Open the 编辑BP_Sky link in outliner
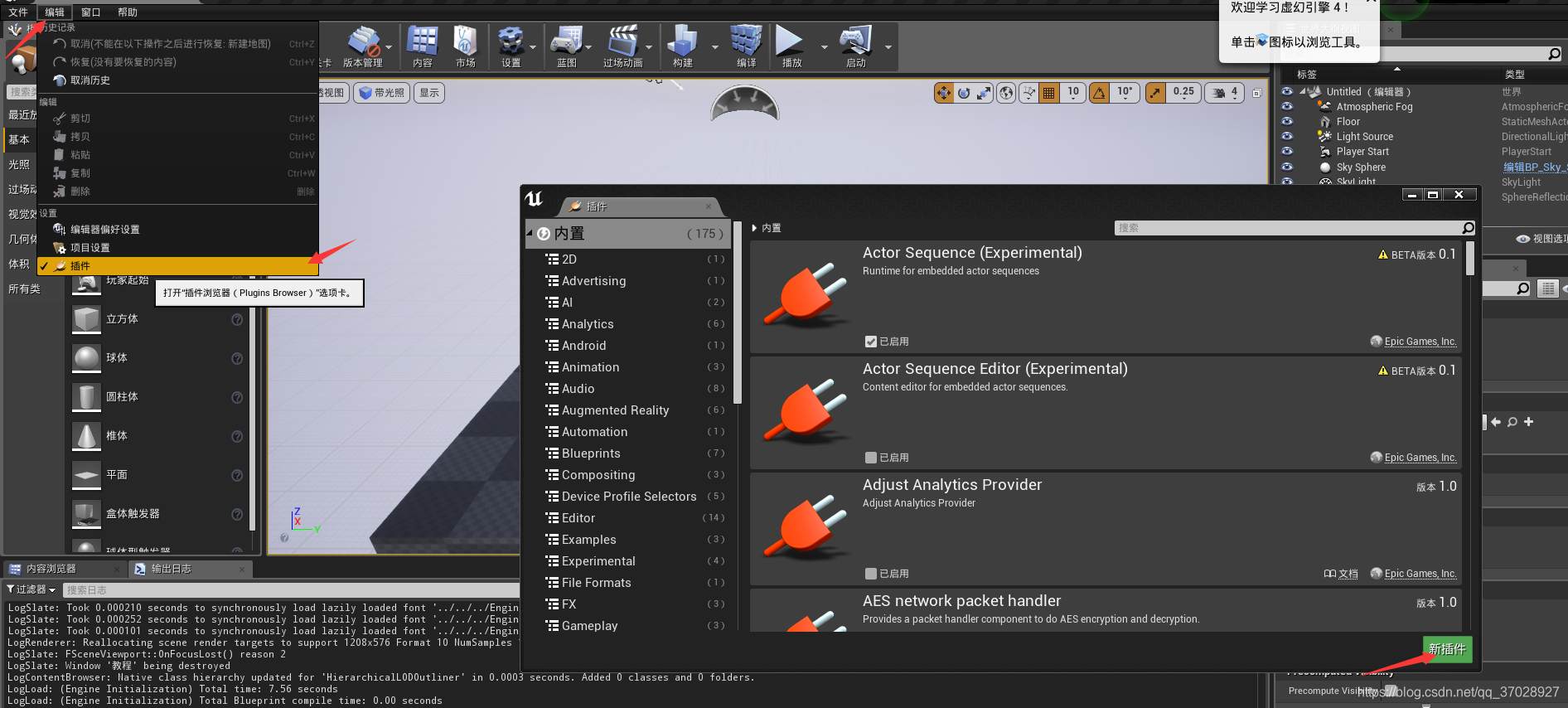This screenshot has height=708, width=1568. 1535,167
